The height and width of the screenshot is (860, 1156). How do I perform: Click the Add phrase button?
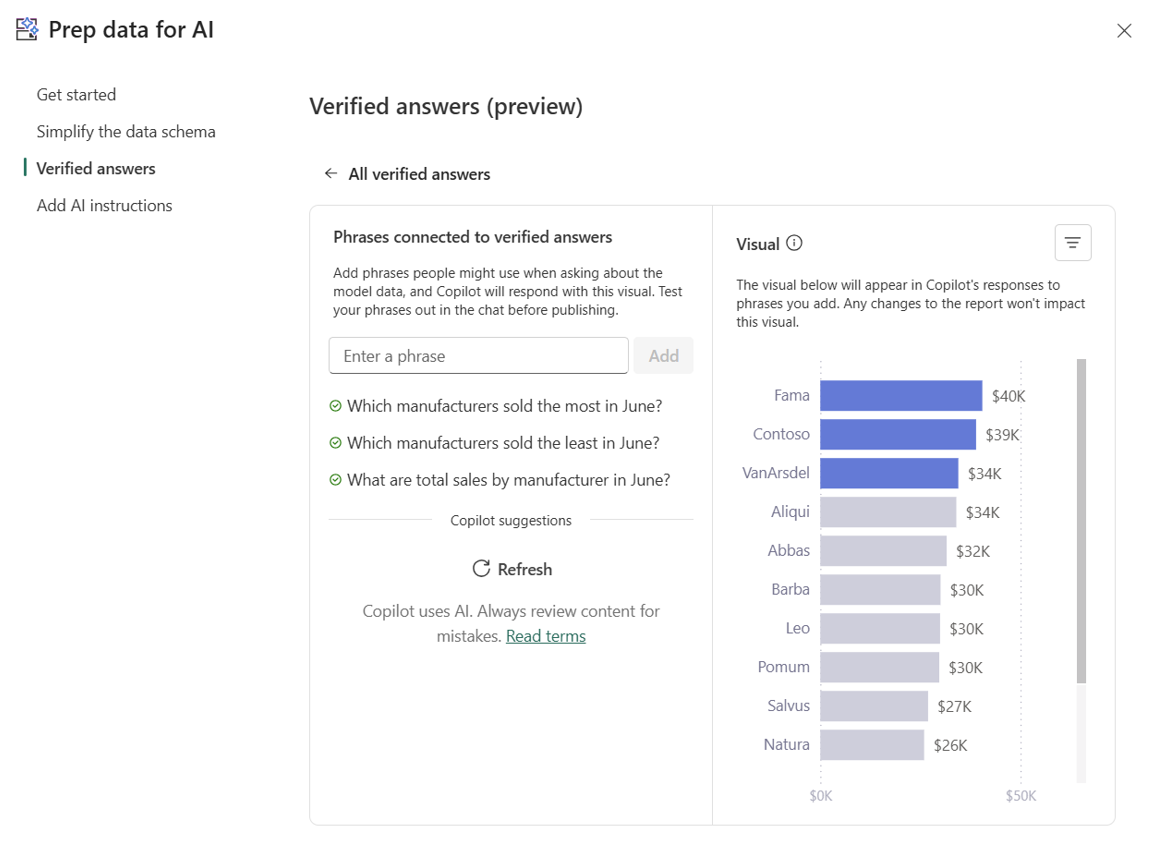click(x=663, y=356)
